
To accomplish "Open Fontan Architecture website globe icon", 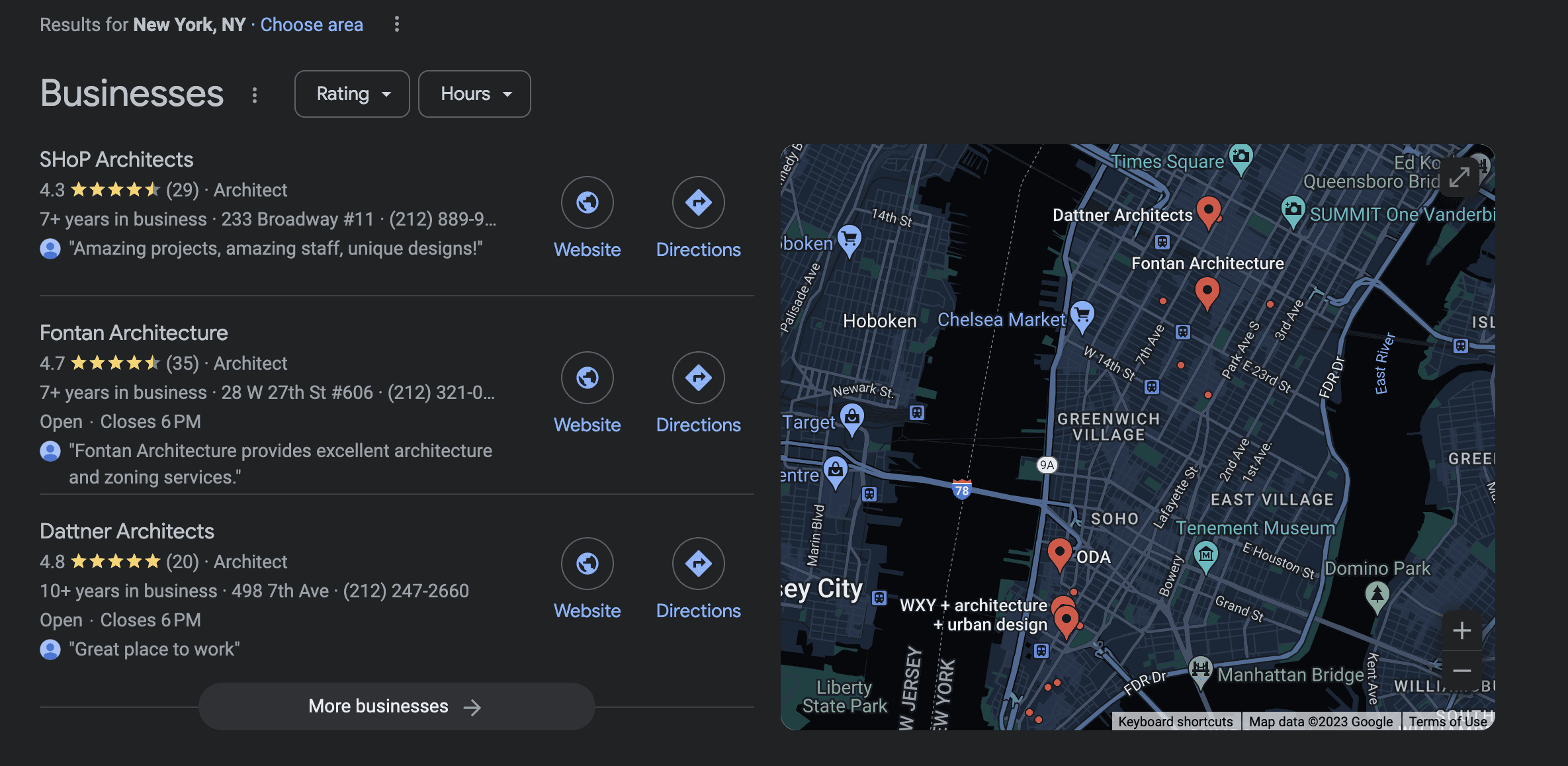I will [x=587, y=378].
